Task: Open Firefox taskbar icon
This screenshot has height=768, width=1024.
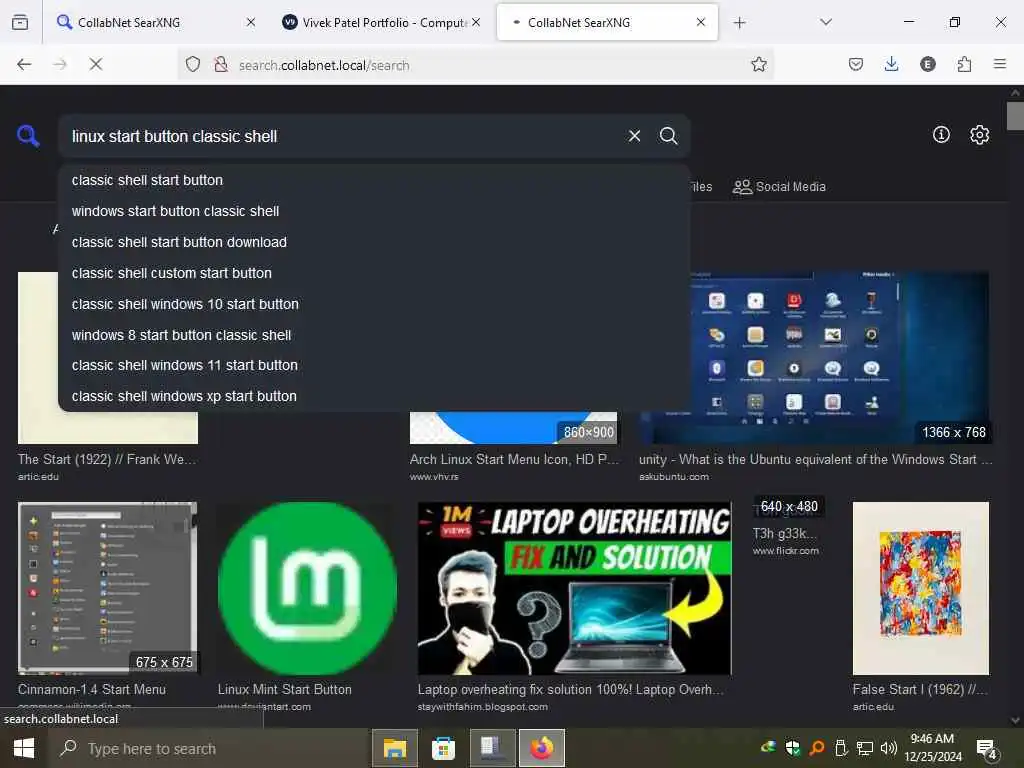Action: coord(541,748)
